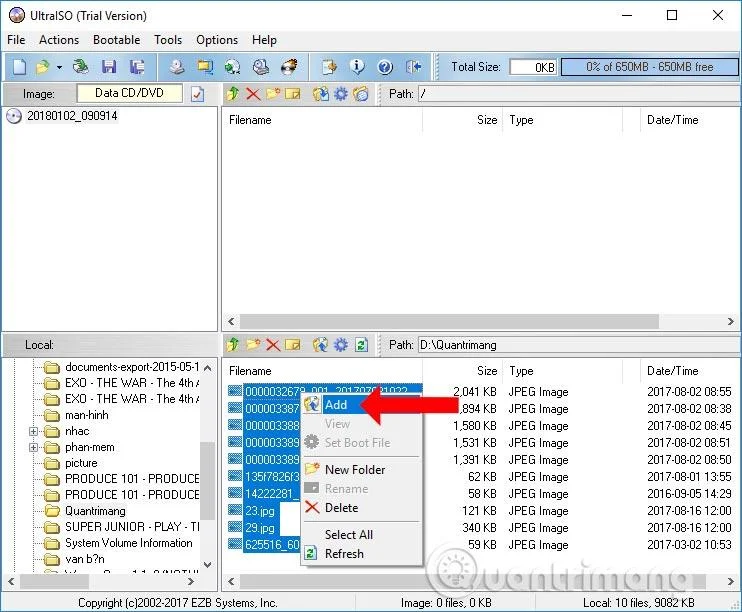Screen dimensions: 742x612
Task: Sort local files by Date/Time column header
Action: [x=689, y=371]
